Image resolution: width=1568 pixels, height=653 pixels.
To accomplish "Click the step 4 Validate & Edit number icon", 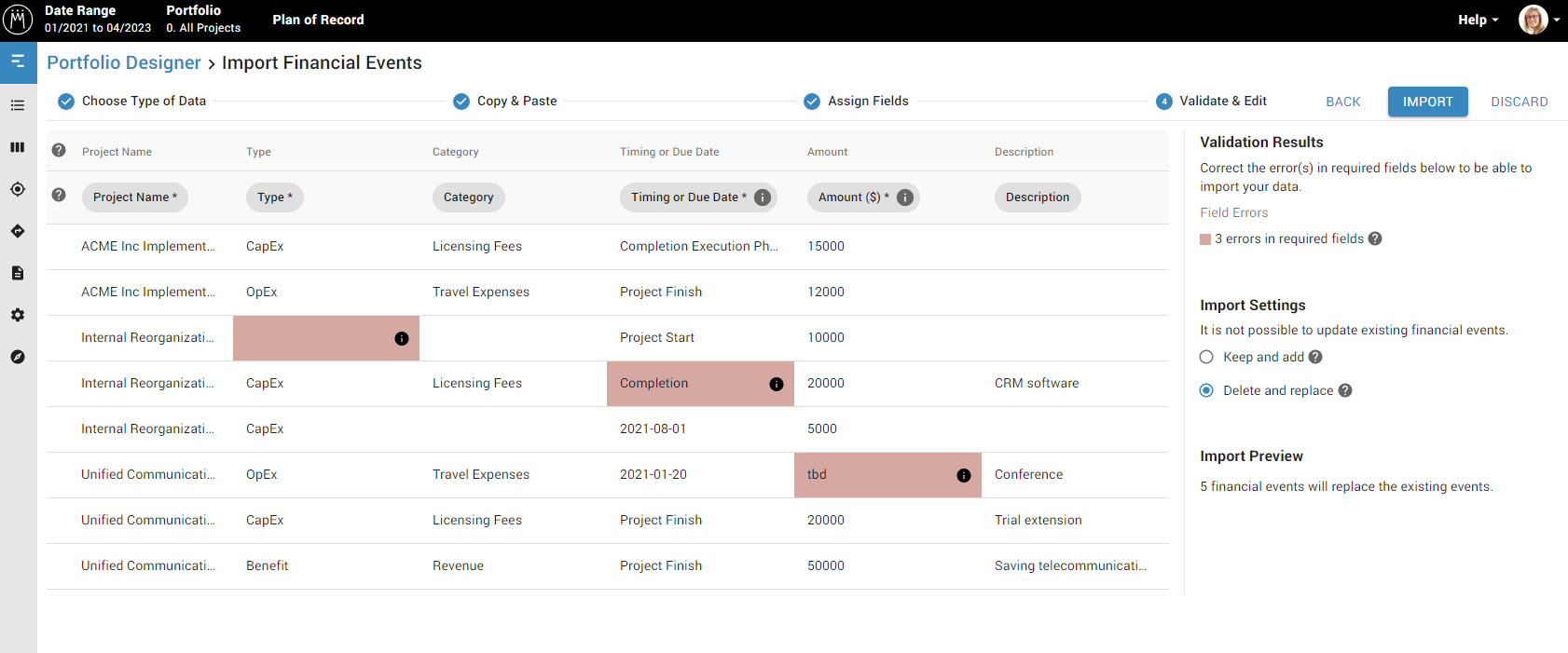I will [1164, 102].
